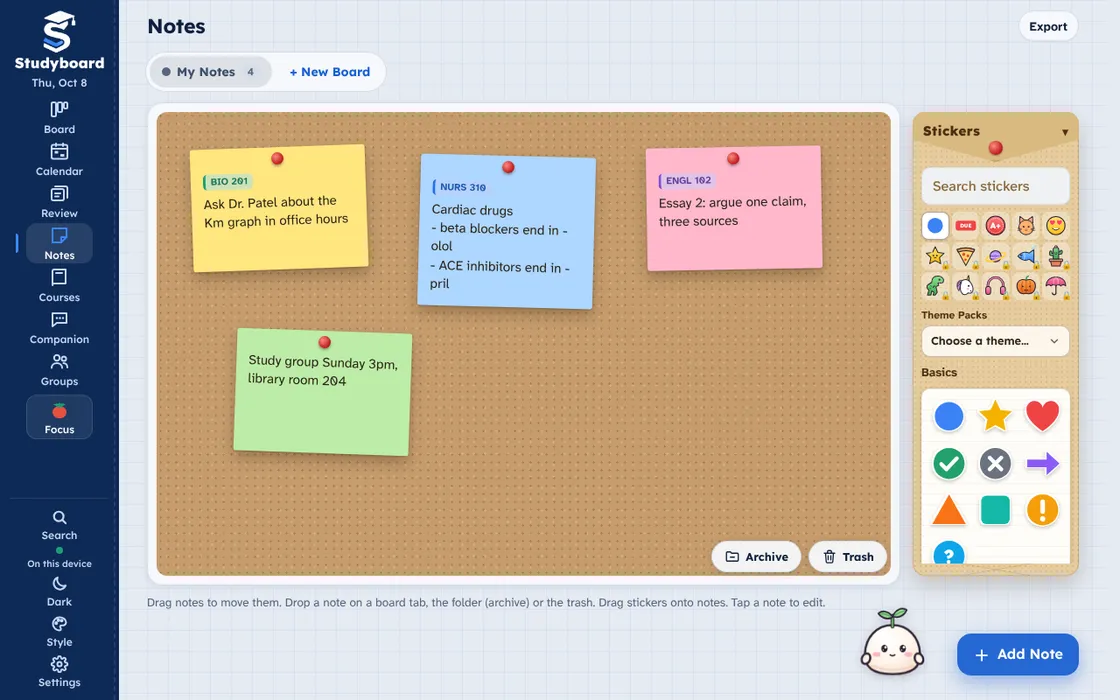
Task: Pick the purple arrow sticker in Basics
Action: point(1042,464)
